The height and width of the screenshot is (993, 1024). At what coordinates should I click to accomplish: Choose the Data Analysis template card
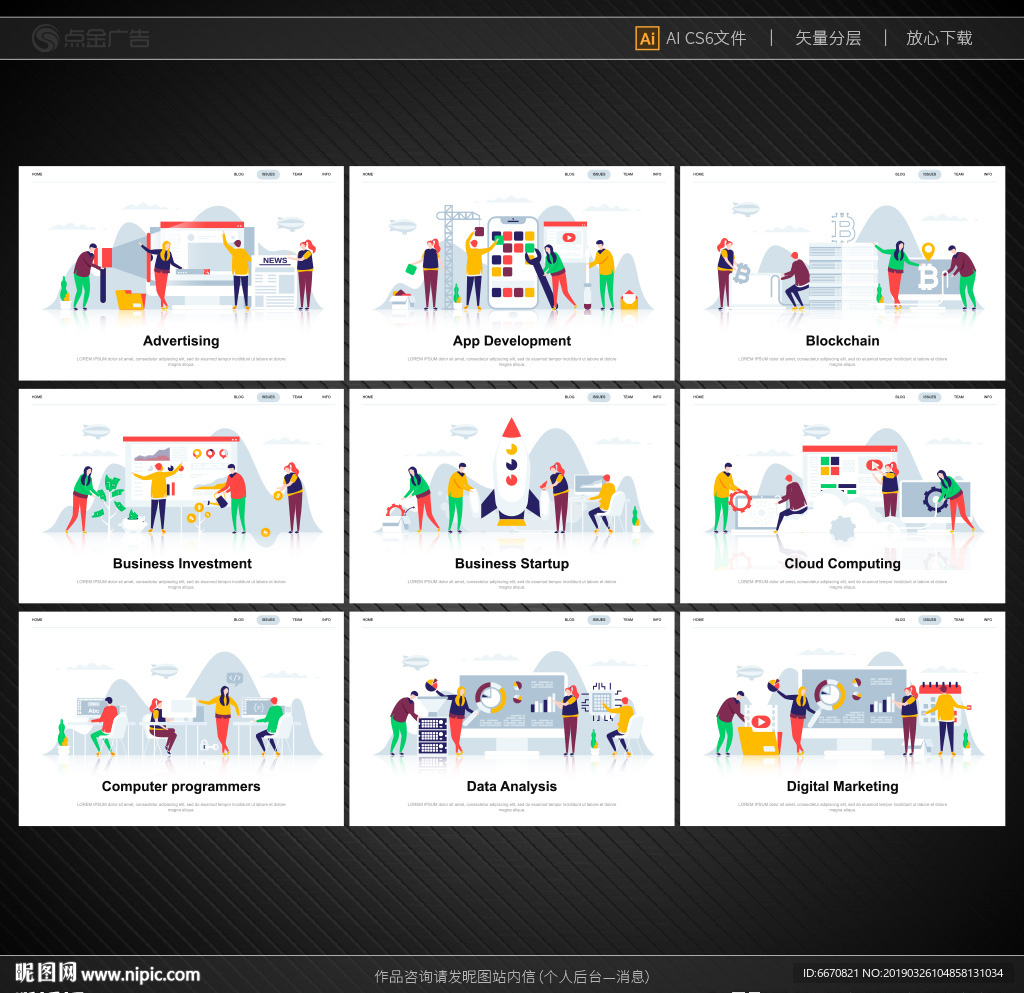(x=511, y=718)
